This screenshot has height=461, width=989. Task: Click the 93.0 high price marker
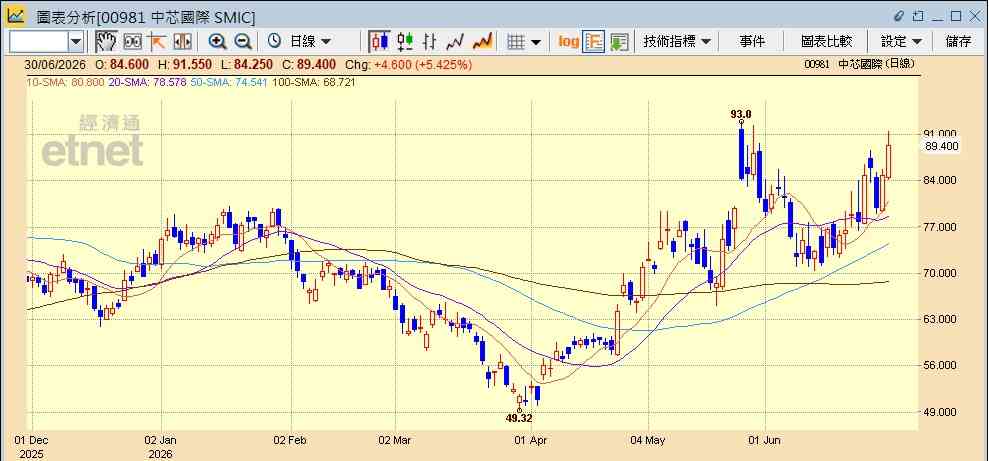tap(741, 114)
